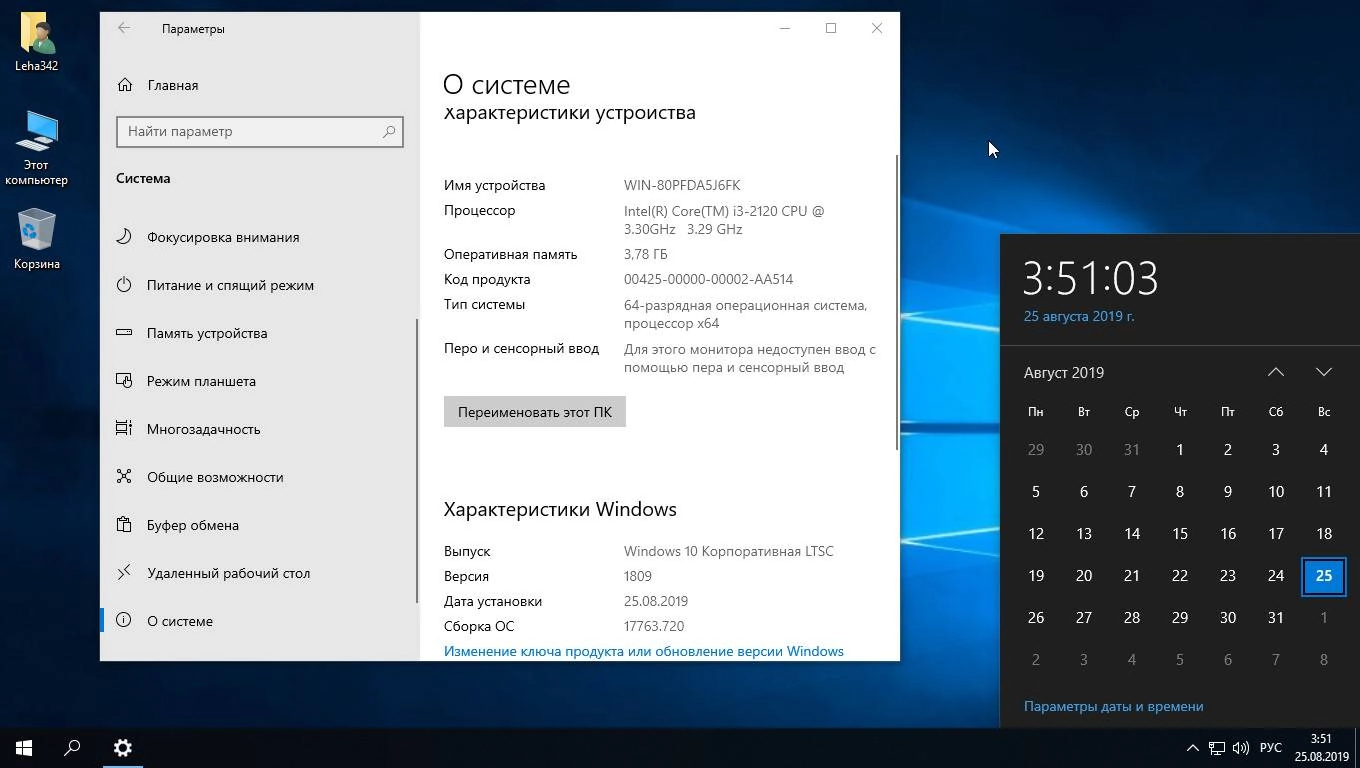
Task: Go to next month with down chevron
Action: [x=1324, y=372]
